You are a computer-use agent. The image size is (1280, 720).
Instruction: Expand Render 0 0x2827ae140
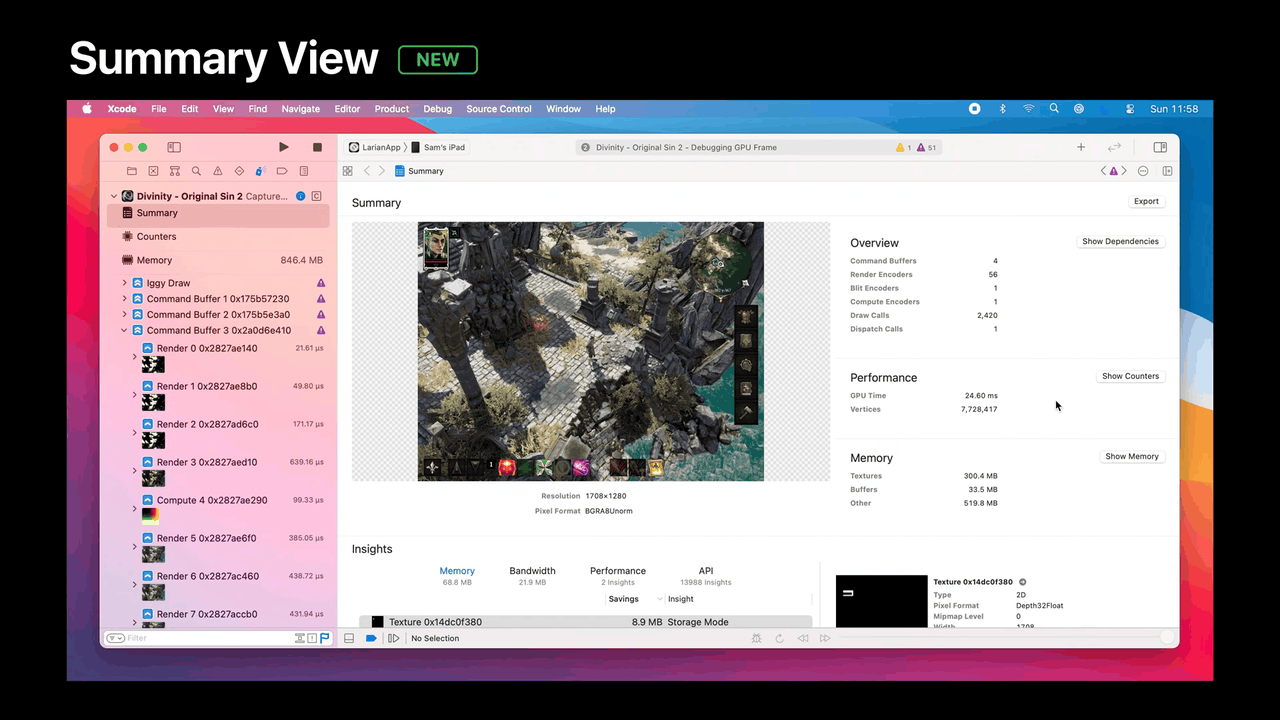pos(135,357)
